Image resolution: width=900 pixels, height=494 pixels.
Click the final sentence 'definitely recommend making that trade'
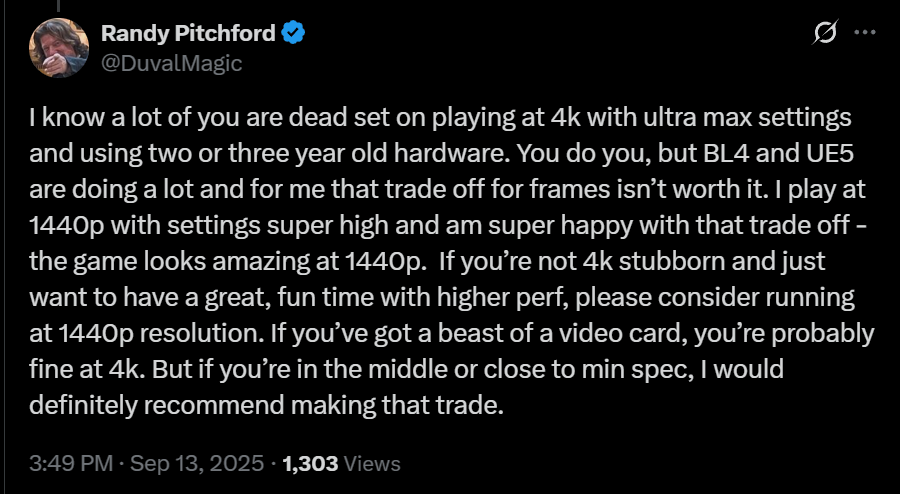pyautogui.click(x=266, y=405)
